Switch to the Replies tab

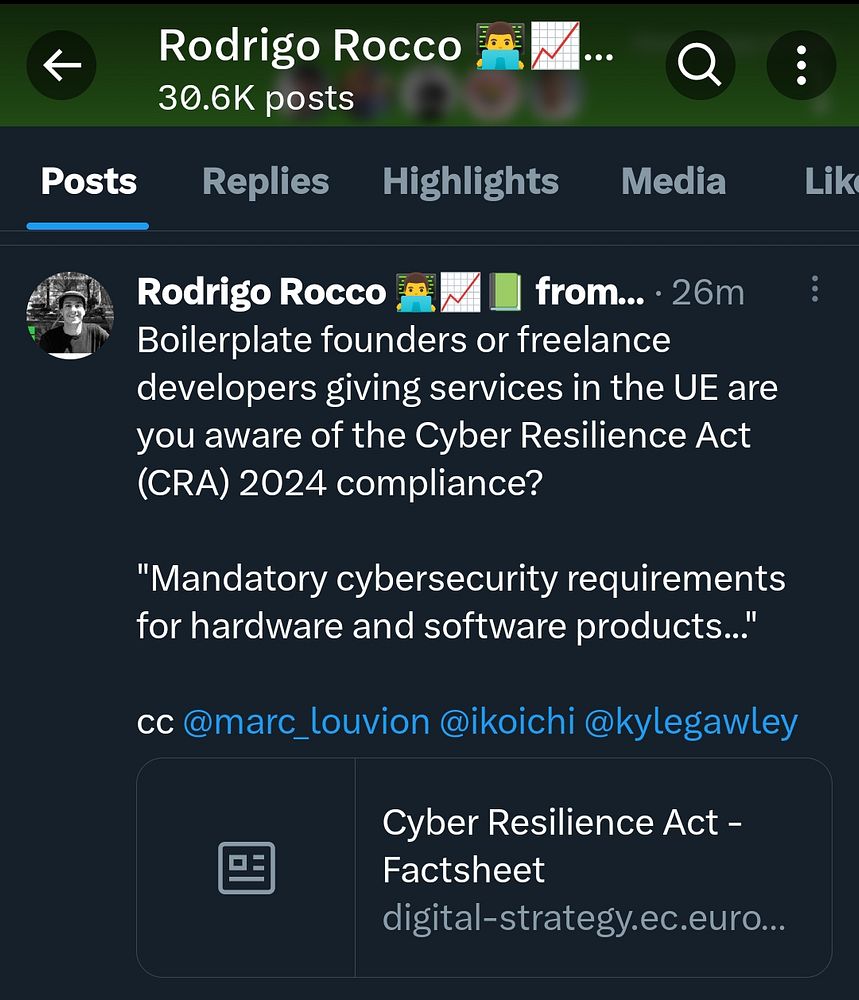(265, 182)
